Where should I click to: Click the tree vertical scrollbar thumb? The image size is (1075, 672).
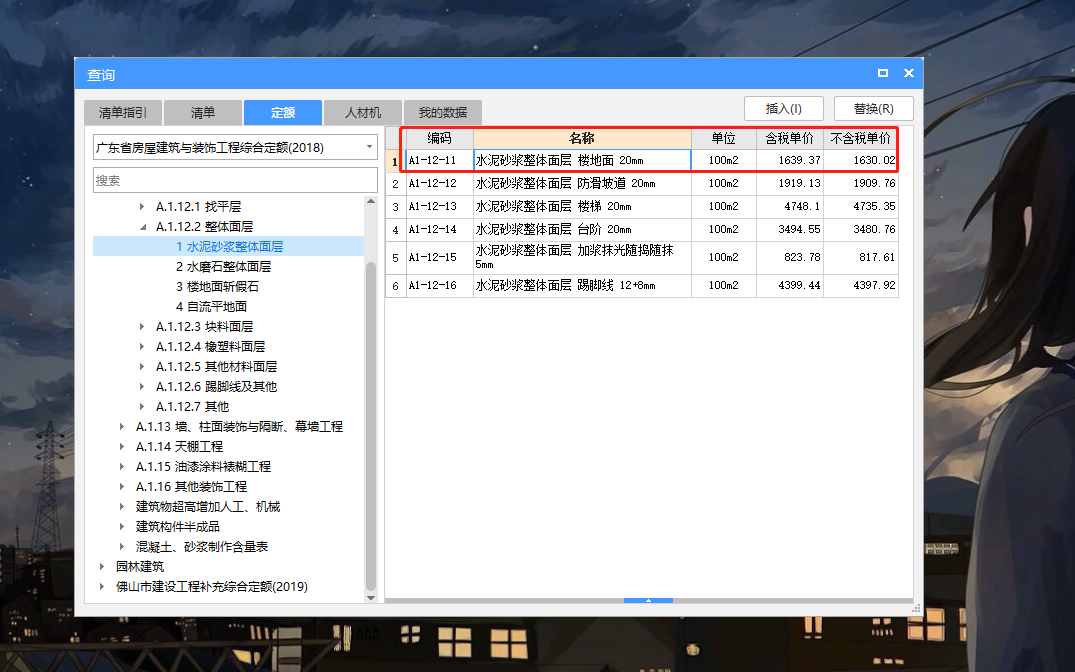(x=371, y=426)
